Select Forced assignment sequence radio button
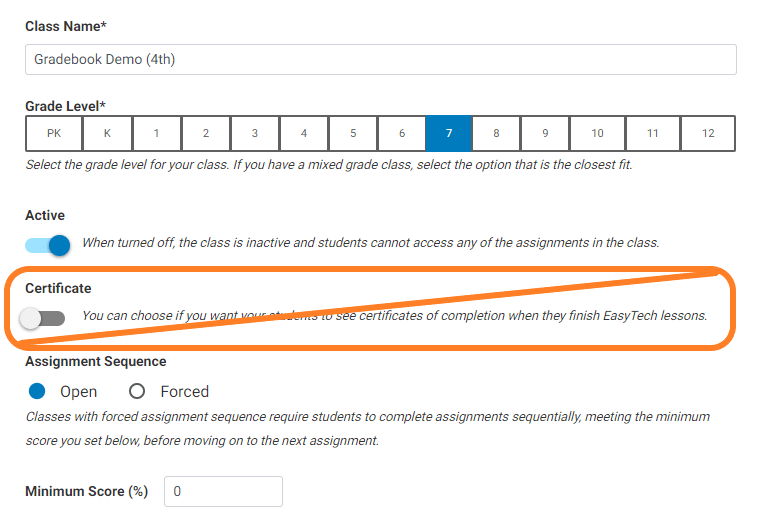 (138, 391)
